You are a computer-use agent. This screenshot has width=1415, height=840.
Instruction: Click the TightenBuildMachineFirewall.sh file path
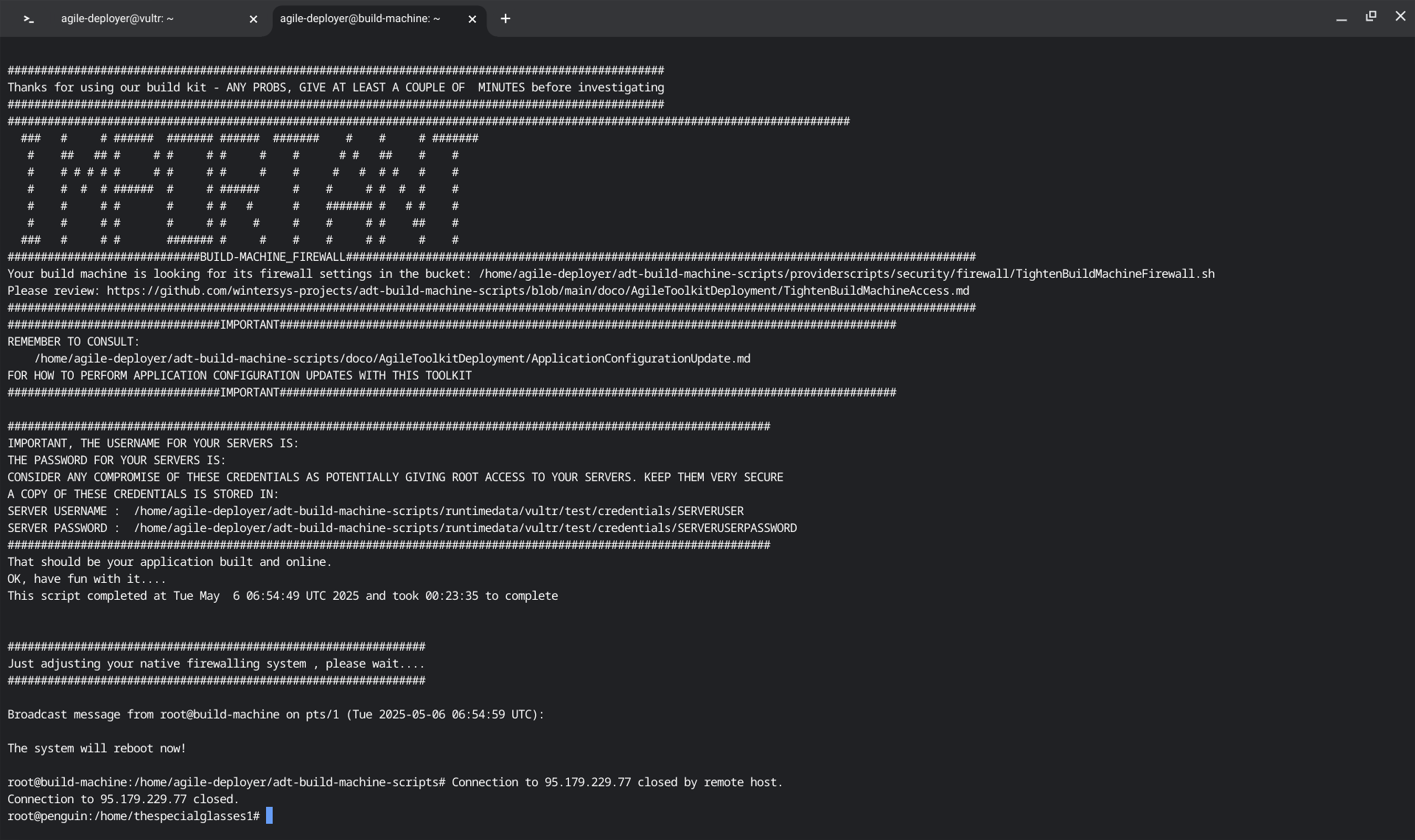point(846,274)
